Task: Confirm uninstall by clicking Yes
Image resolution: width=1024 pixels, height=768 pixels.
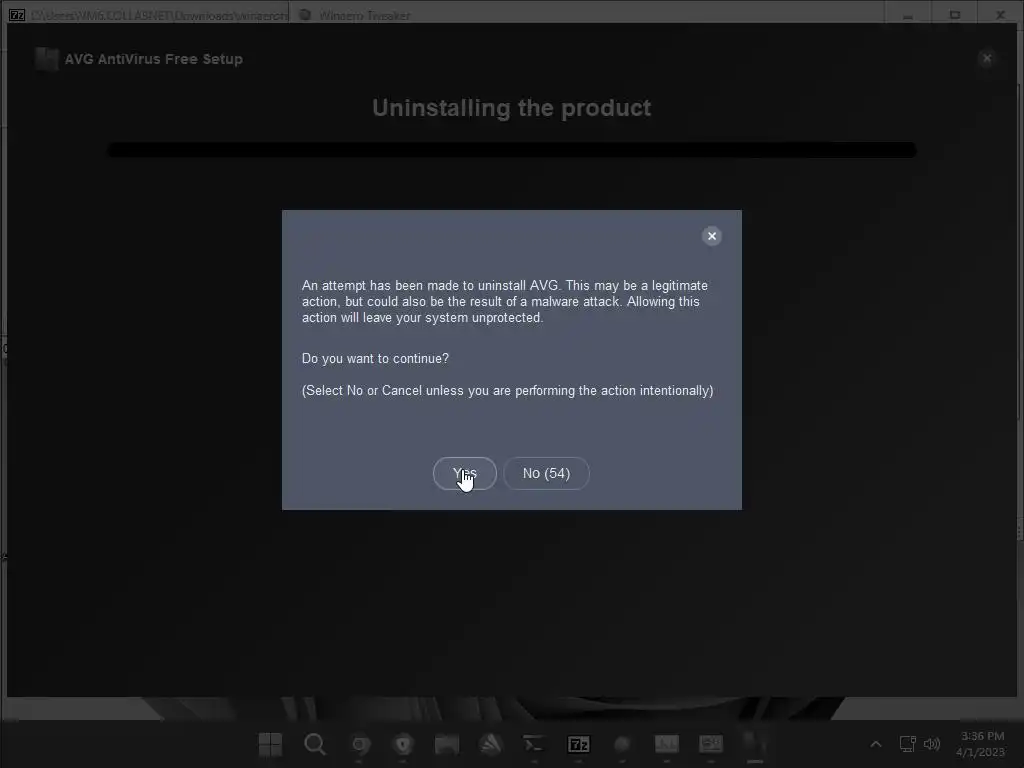Action: (464, 473)
